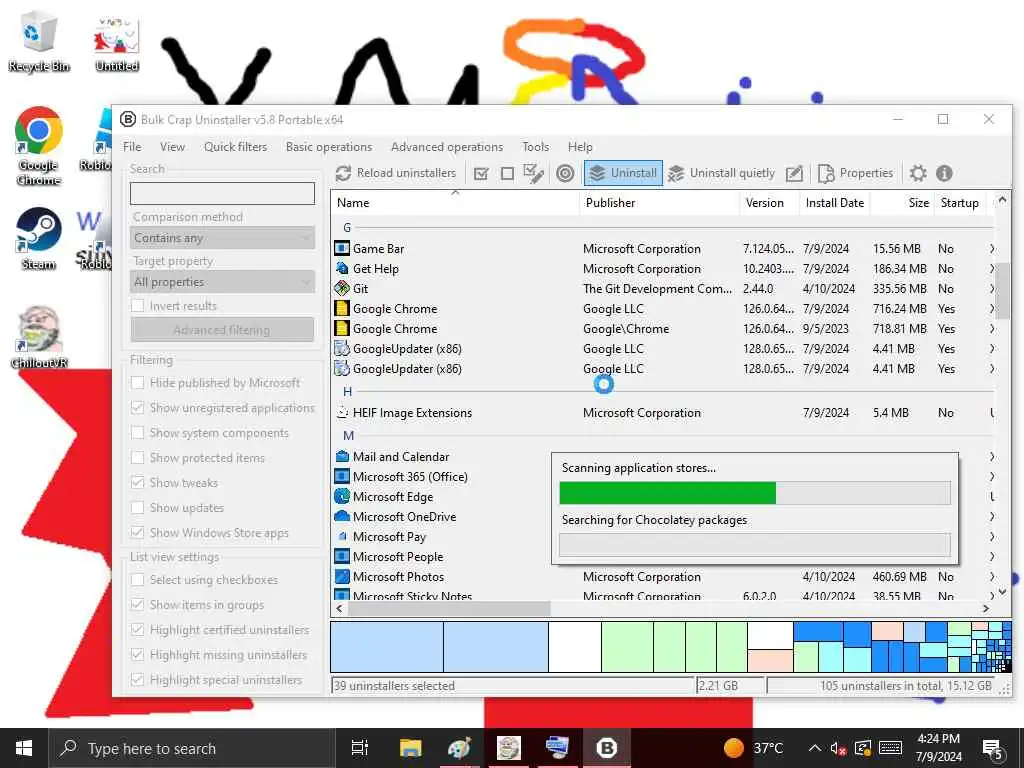This screenshot has width=1024, height=768.
Task: Toggle the Invert results checkbox
Action: pyautogui.click(x=138, y=305)
